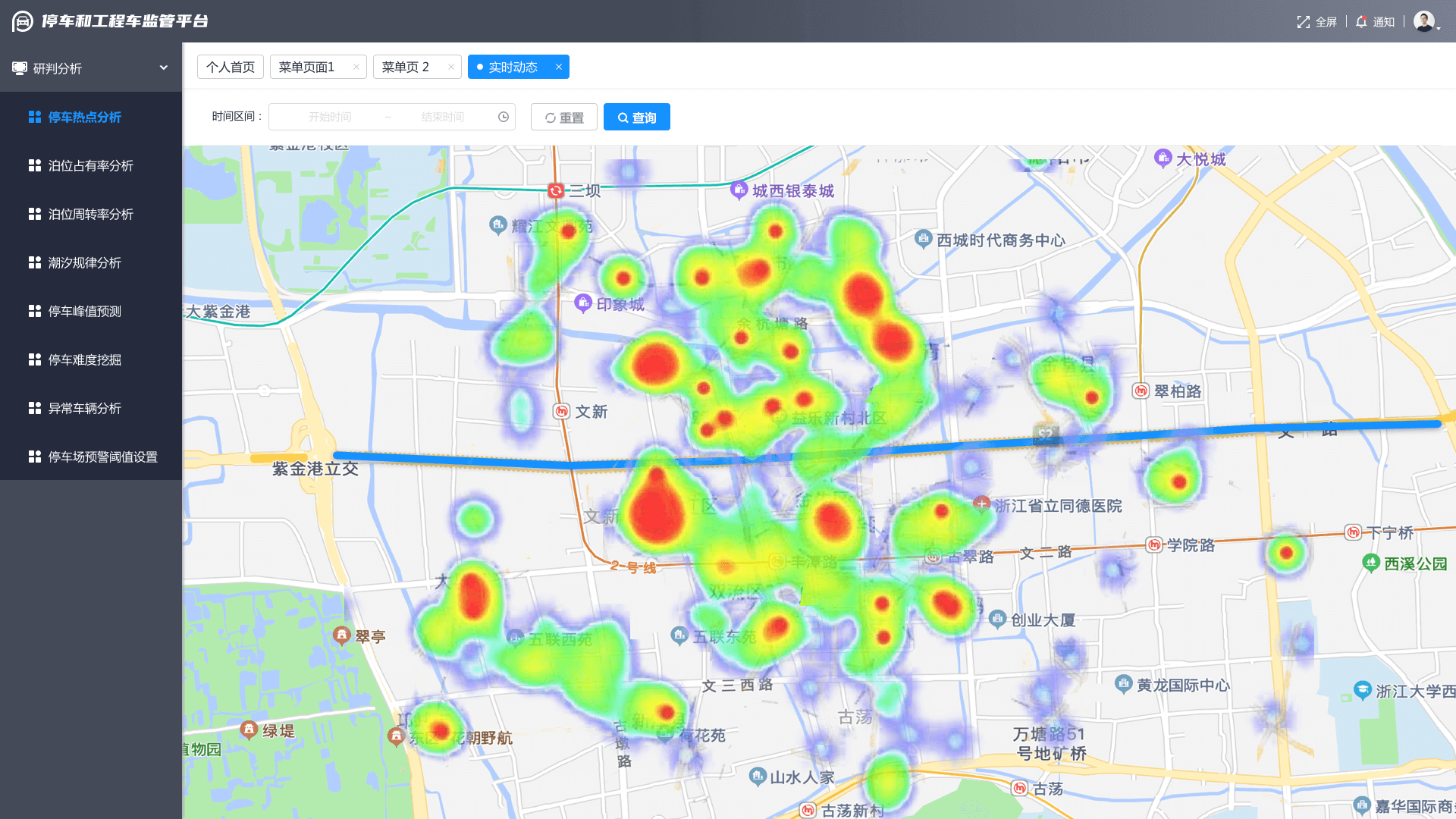Open notifications bell icon

(x=1361, y=22)
